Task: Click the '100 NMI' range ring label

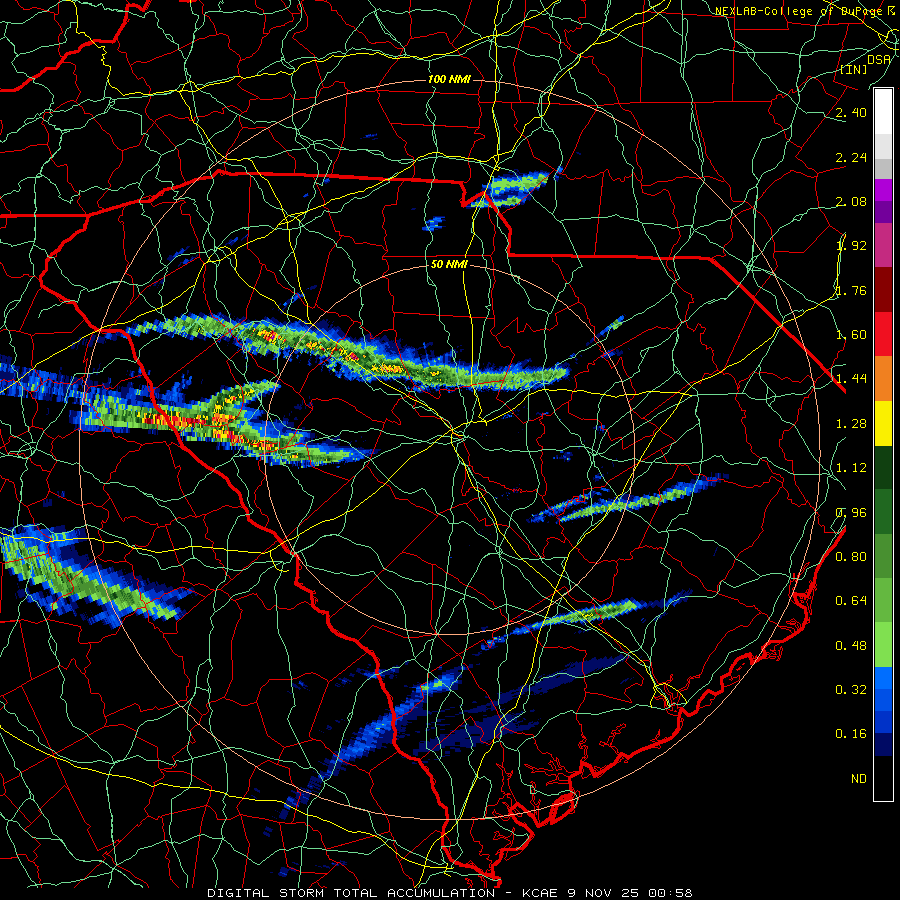Action: (x=449, y=79)
